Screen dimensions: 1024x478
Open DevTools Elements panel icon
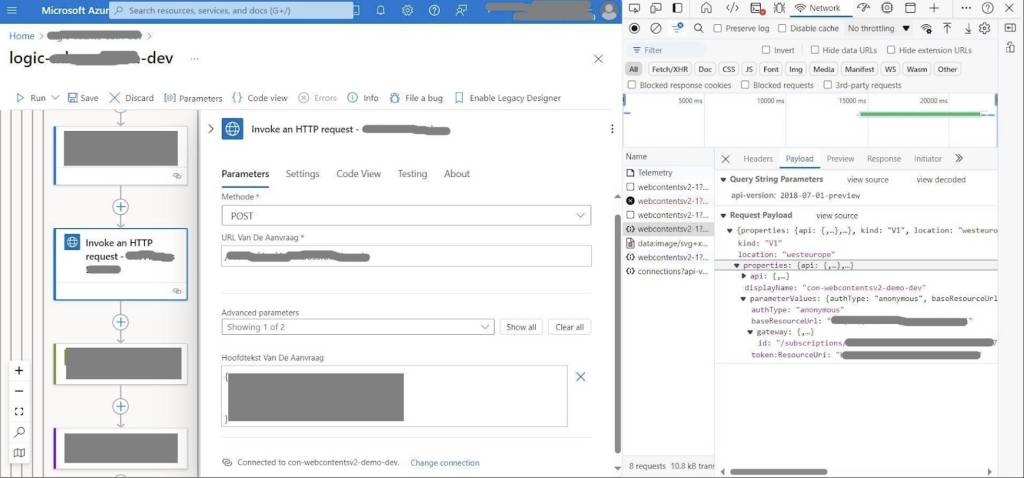pyautogui.click(x=733, y=8)
